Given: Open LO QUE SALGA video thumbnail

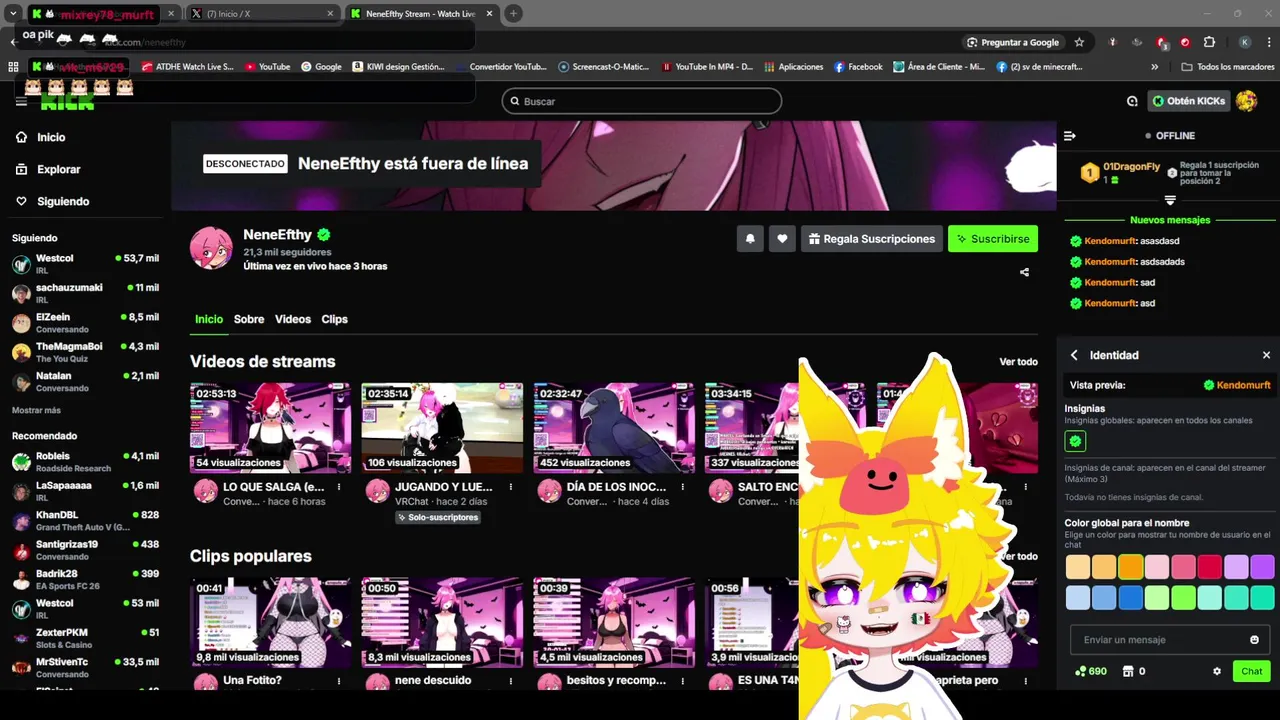Looking at the screenshot, I should [x=271, y=427].
